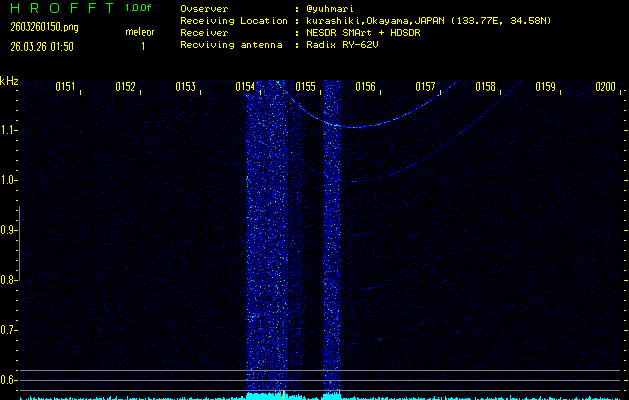The width and height of the screenshot is (629, 400).
Task: Select the @yuhmari observer name
Action: tap(339, 8)
